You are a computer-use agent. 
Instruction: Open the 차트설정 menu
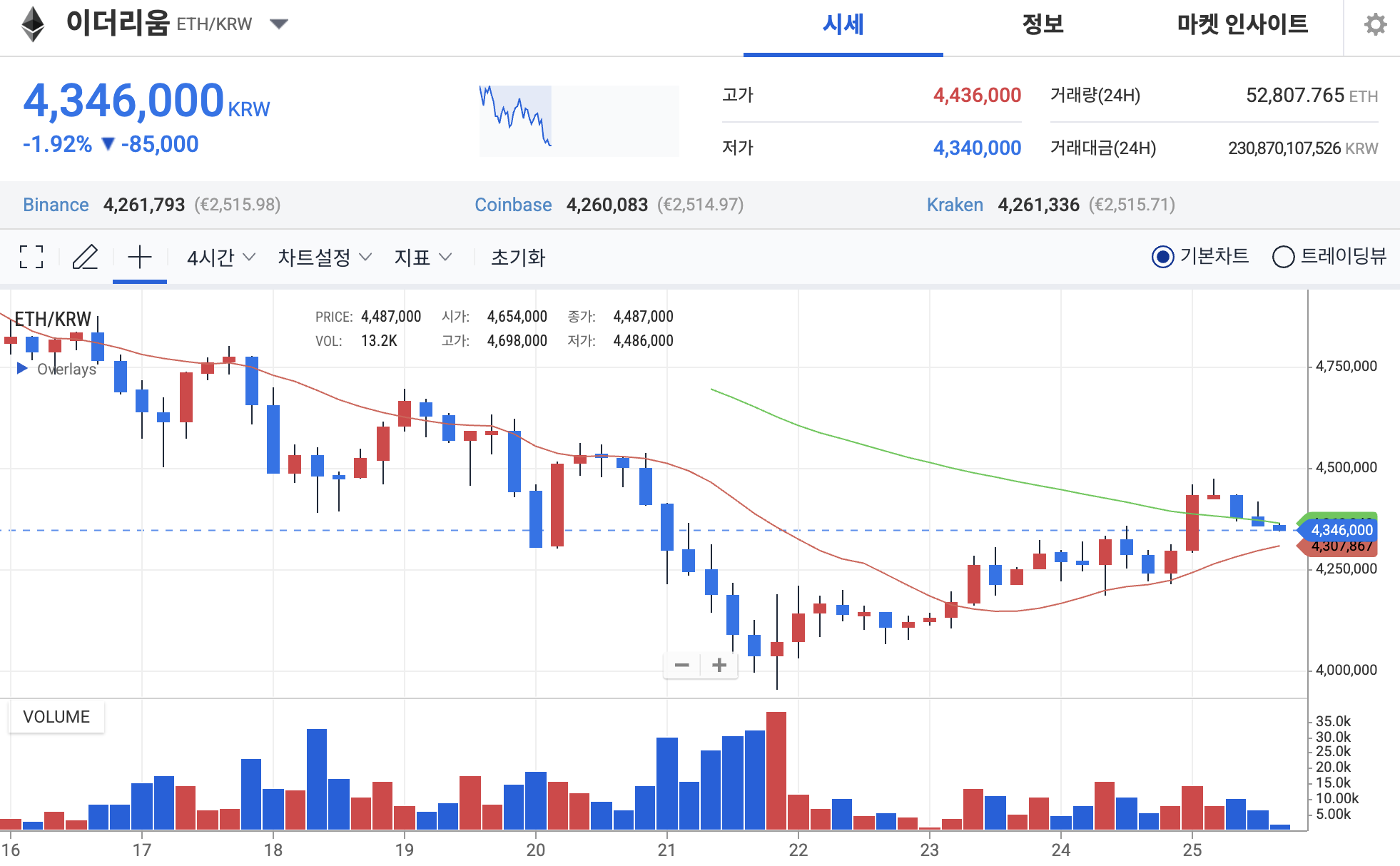pyautogui.click(x=323, y=258)
